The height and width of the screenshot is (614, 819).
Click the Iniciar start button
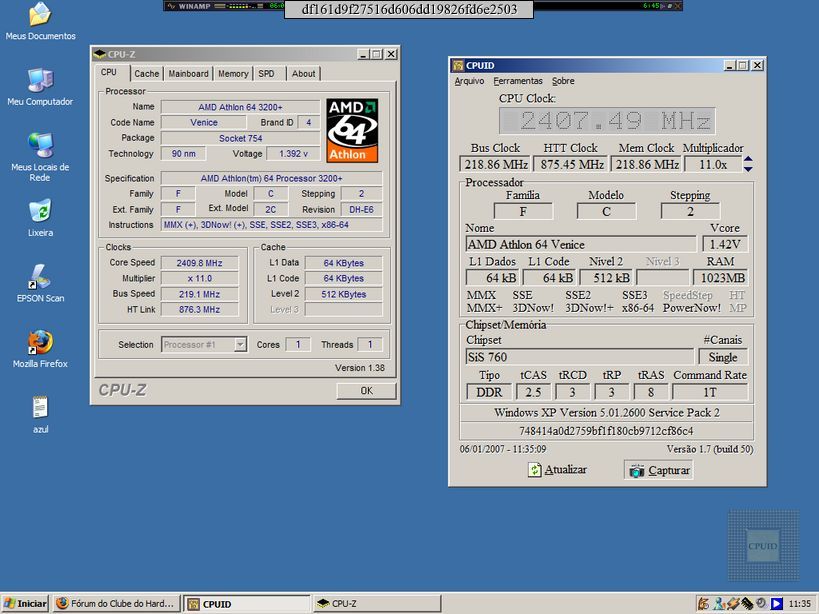[25, 604]
